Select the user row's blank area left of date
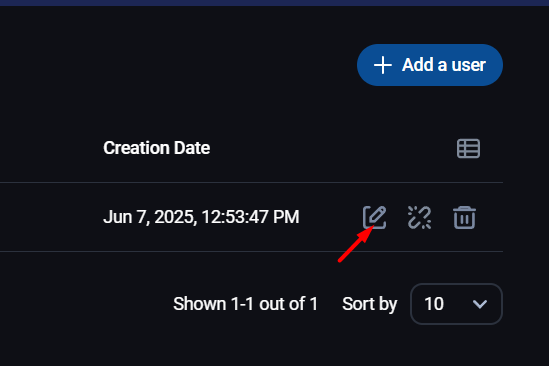This screenshot has height=366, width=549. point(51,217)
